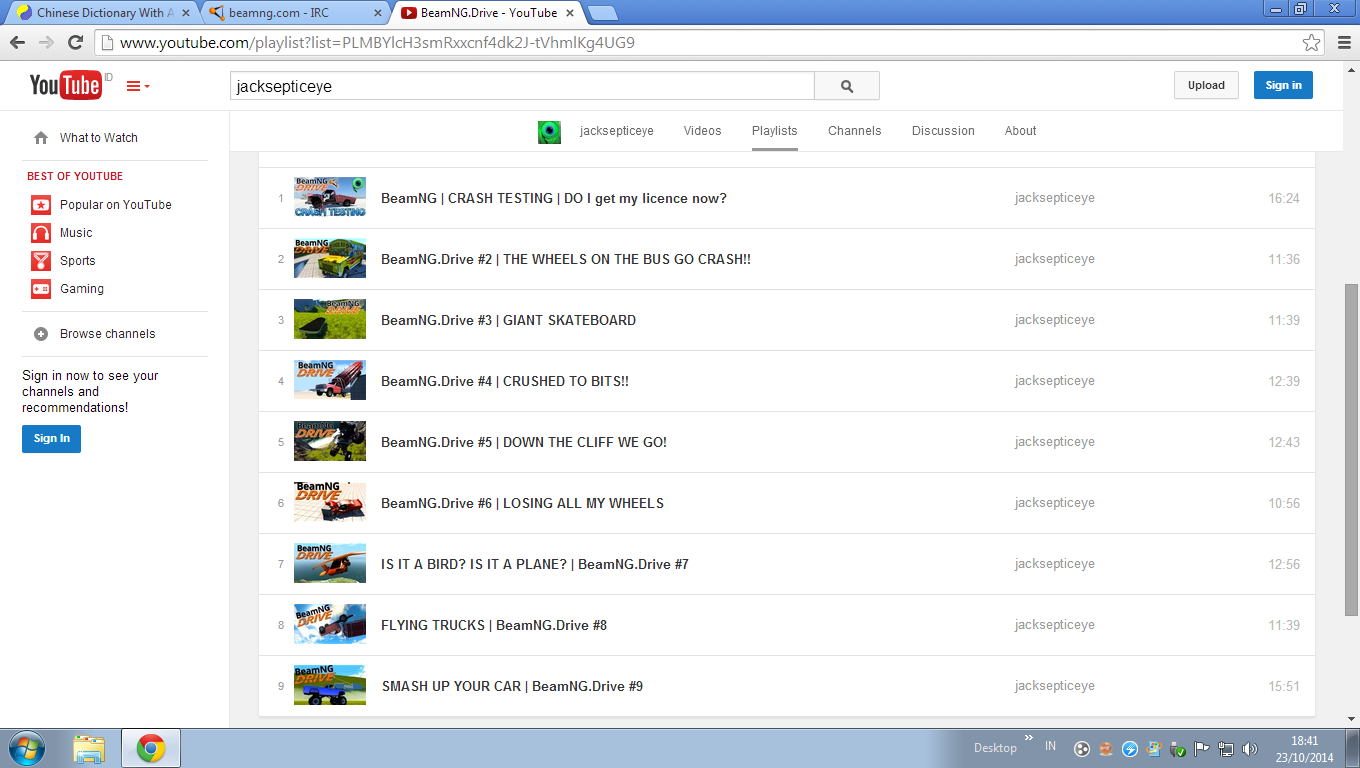The height and width of the screenshot is (768, 1360).
Task: Open video IS IT A BIRD? IS IT A PLANE?
Action: click(x=535, y=565)
